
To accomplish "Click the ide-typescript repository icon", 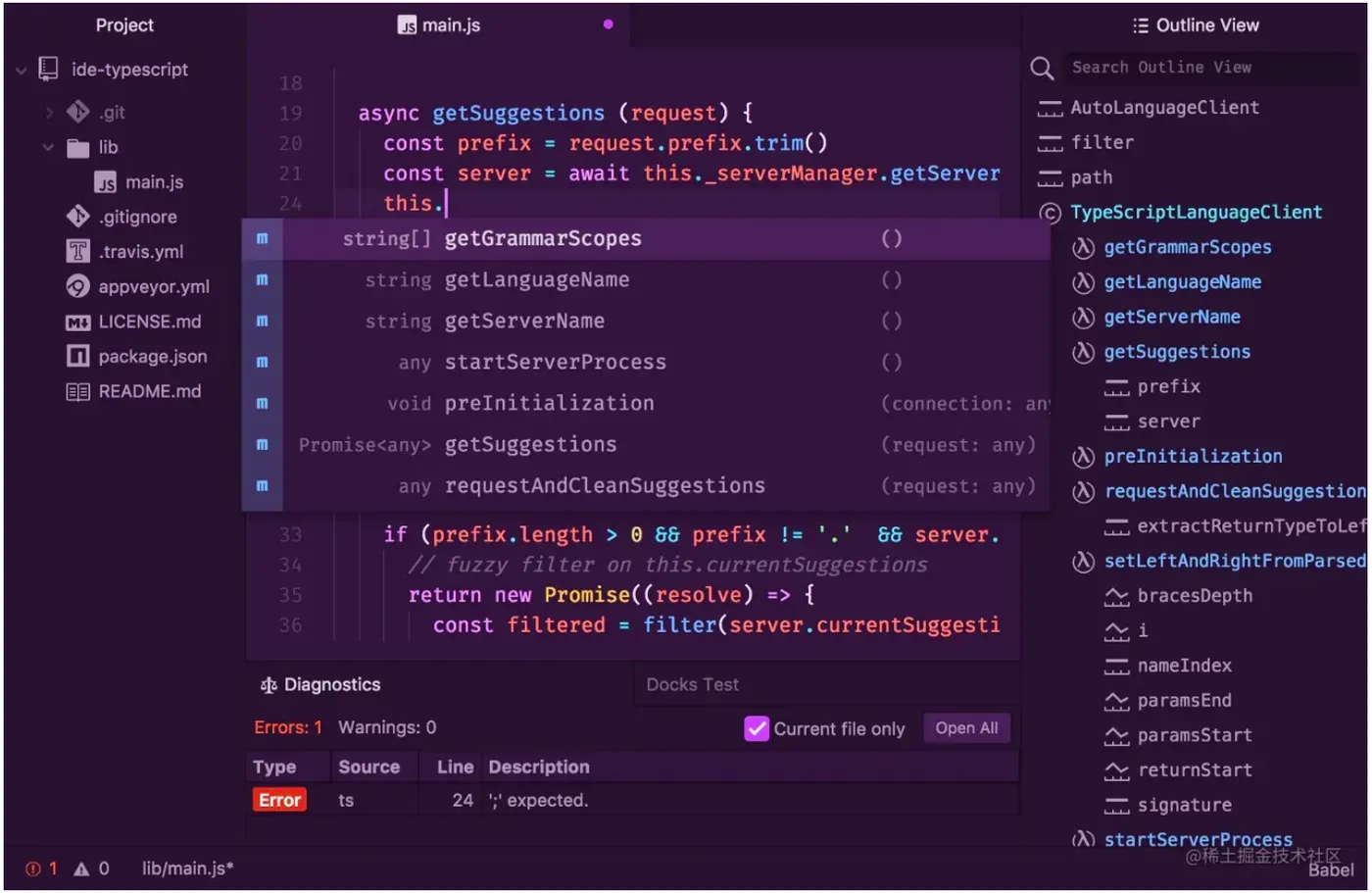I will pos(48,70).
